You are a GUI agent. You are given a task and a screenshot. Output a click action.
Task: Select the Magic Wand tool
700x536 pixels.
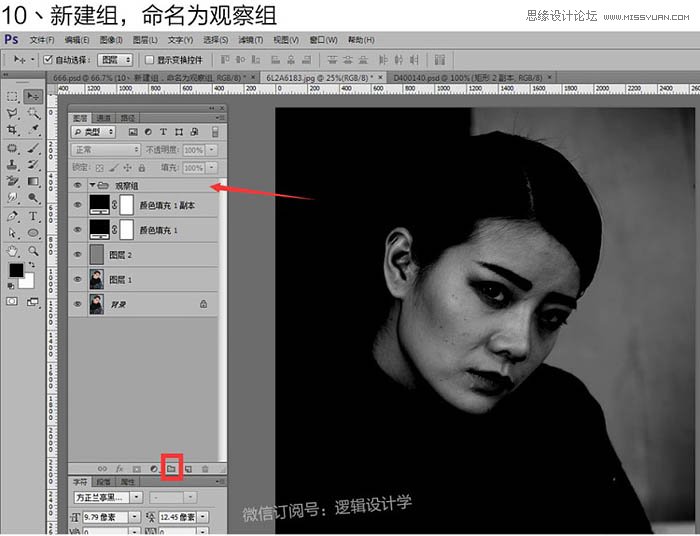coord(33,113)
